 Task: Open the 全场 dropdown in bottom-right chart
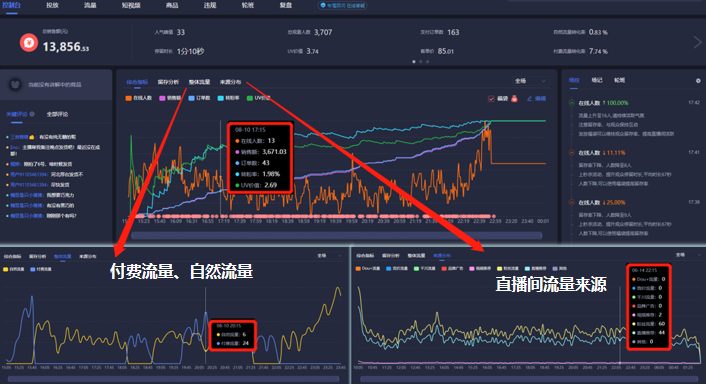pos(689,255)
